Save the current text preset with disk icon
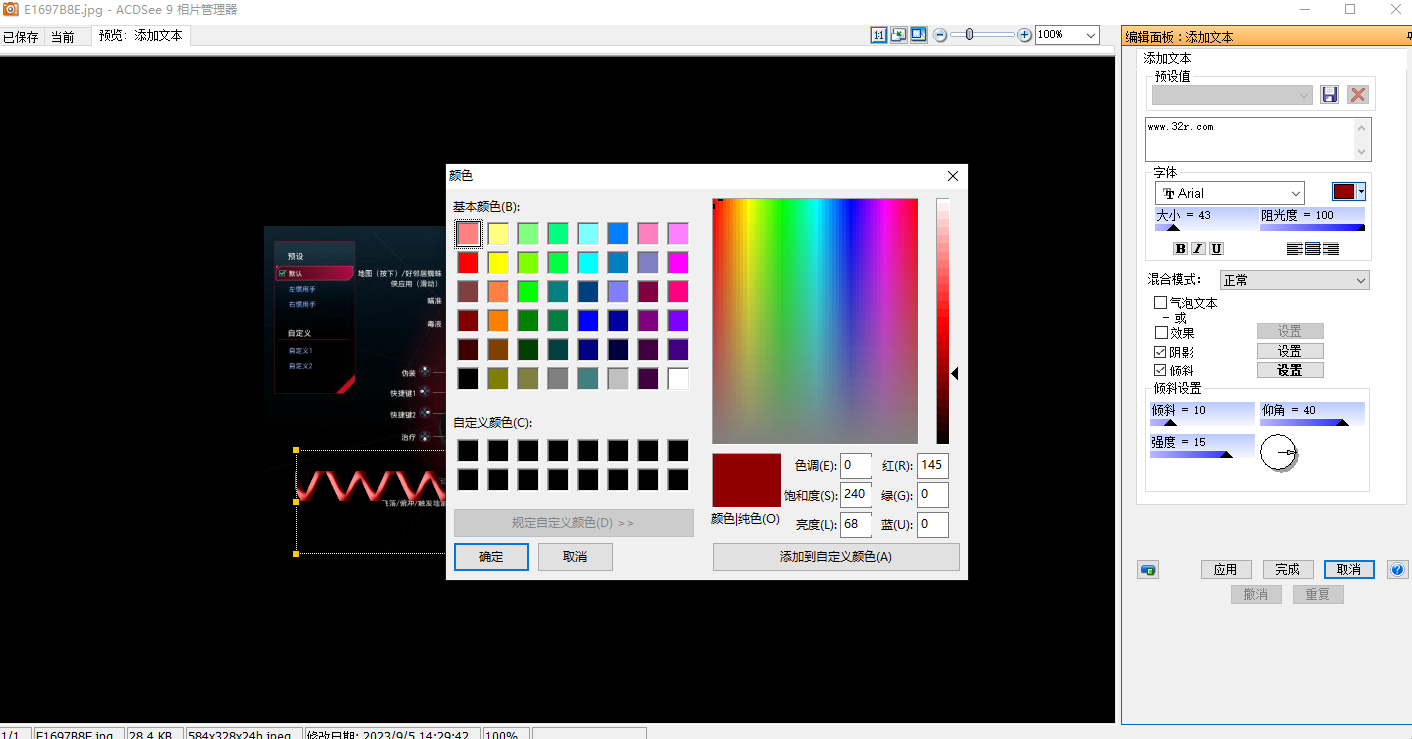The width and height of the screenshot is (1412, 739). [x=1329, y=94]
